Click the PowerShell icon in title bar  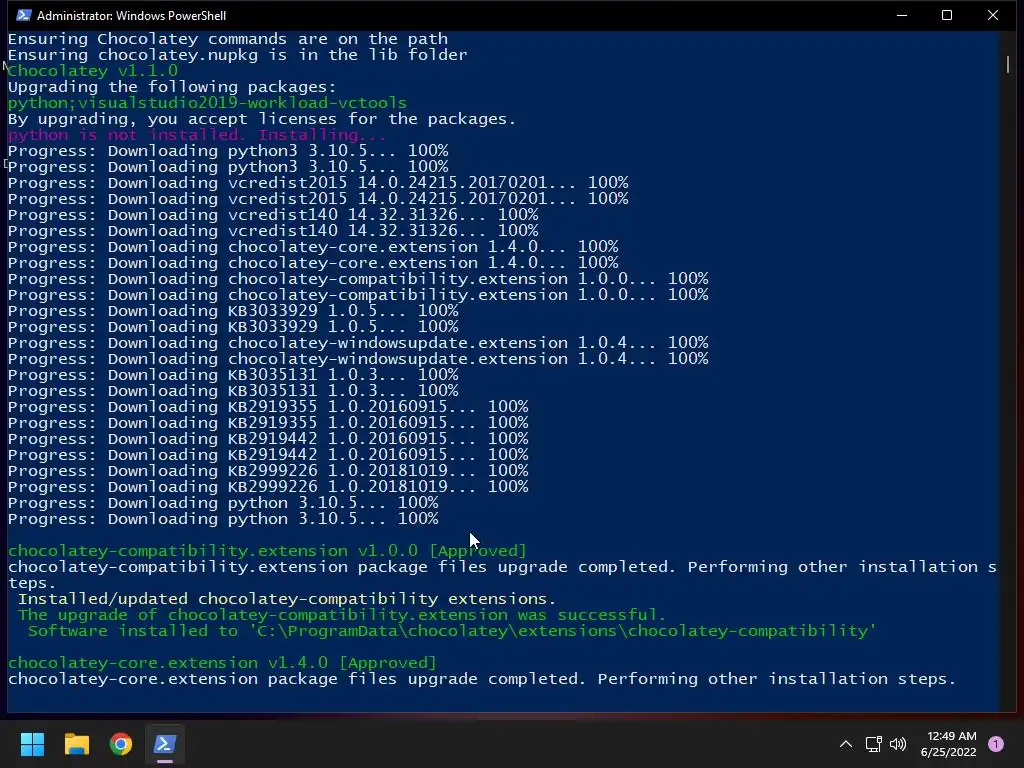point(24,15)
